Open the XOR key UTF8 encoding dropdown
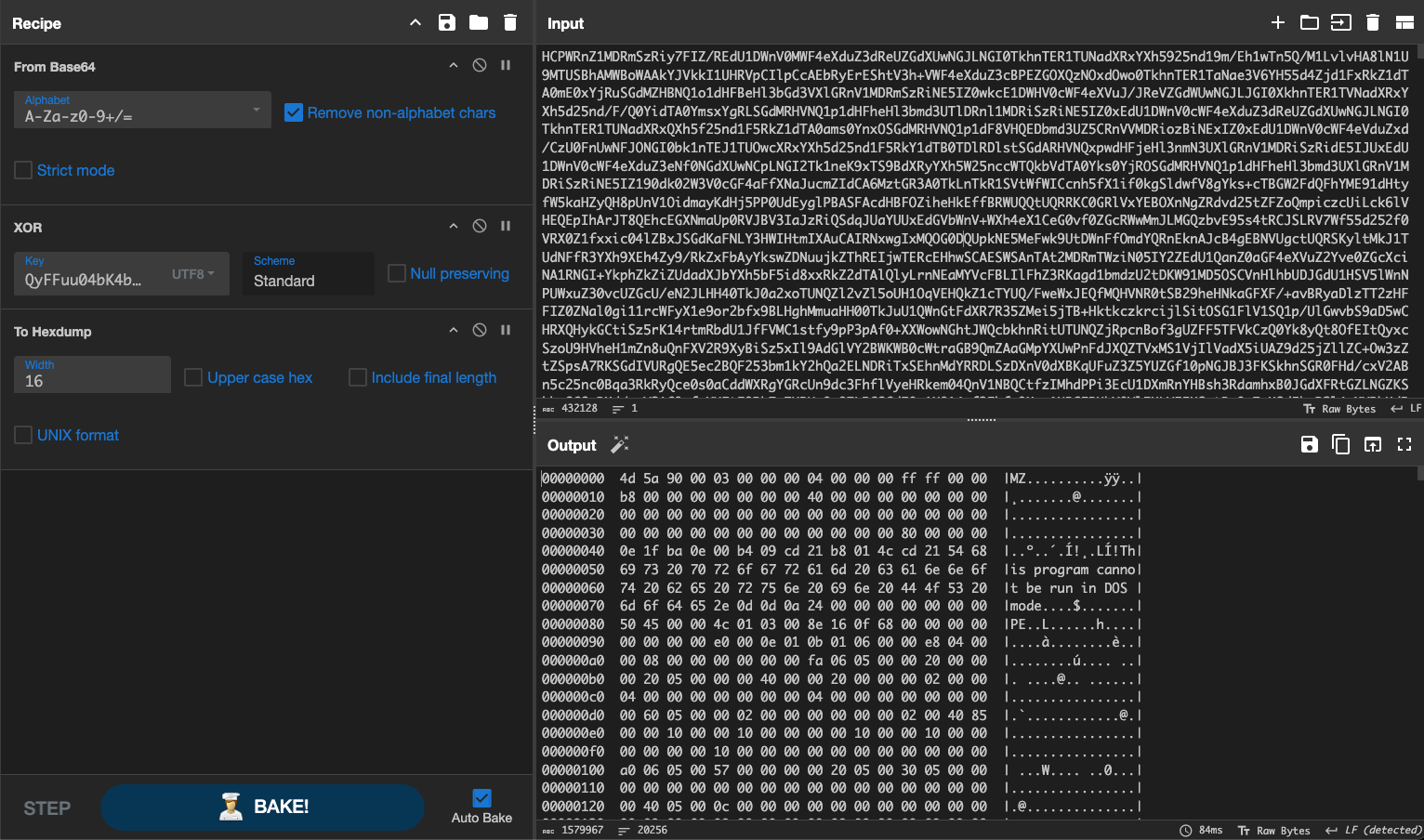Viewport: 1424px width, 840px height. click(193, 274)
